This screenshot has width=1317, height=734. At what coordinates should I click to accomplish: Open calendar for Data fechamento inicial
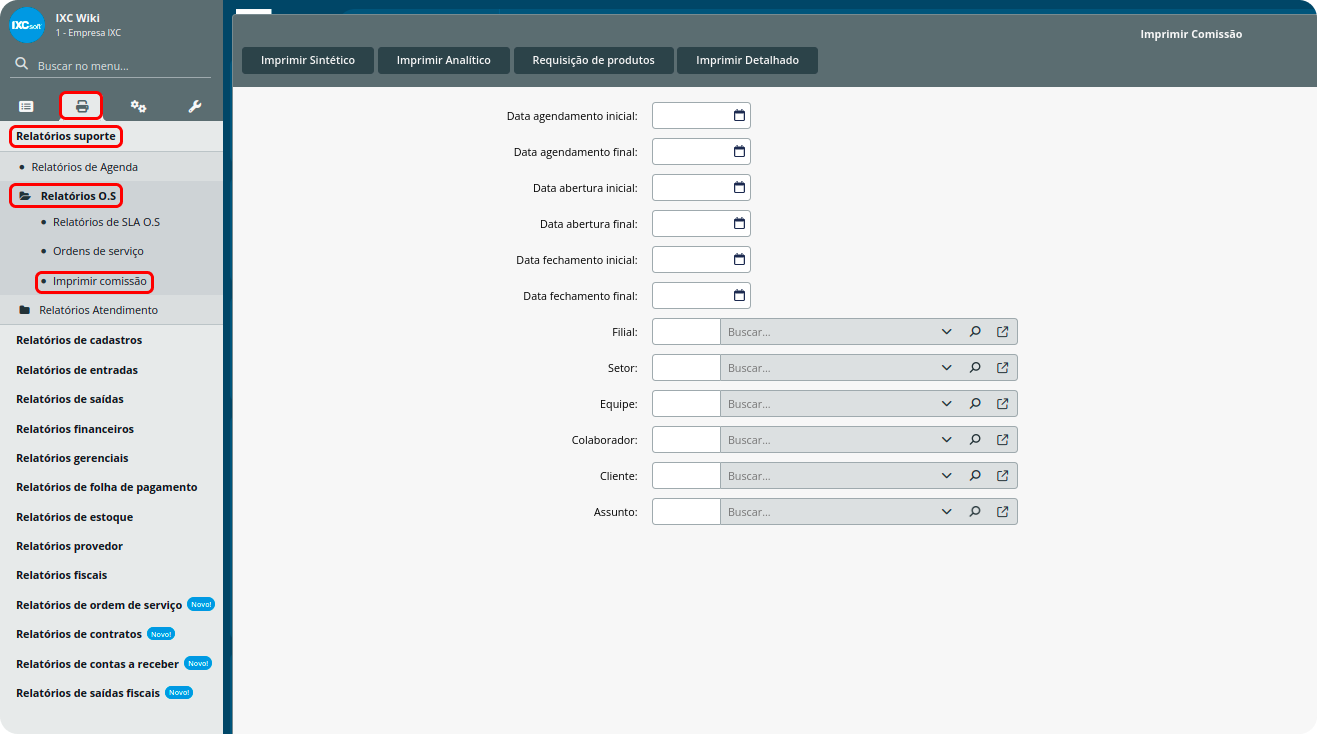[x=739, y=259]
